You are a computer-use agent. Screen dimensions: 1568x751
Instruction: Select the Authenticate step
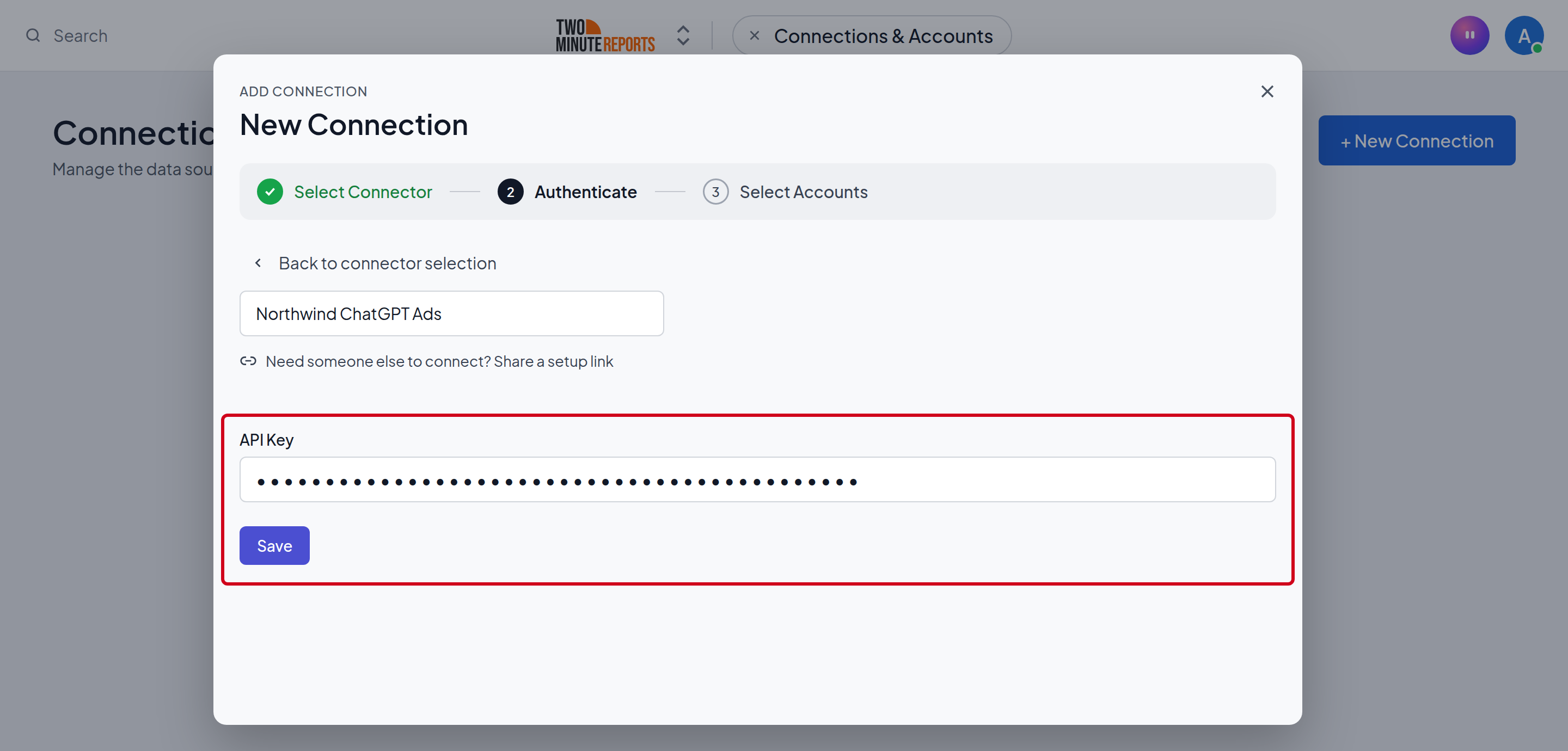coord(567,192)
